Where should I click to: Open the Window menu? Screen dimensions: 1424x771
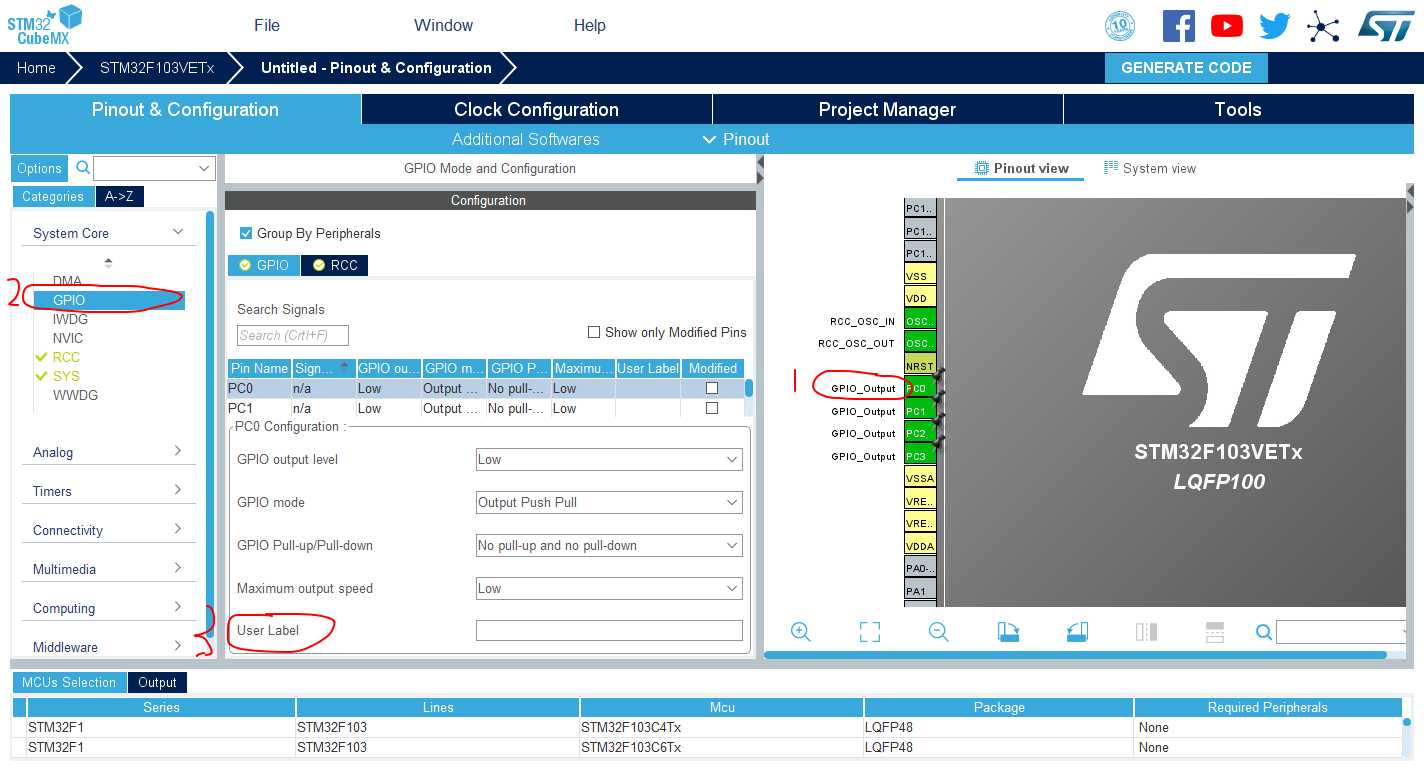click(443, 25)
